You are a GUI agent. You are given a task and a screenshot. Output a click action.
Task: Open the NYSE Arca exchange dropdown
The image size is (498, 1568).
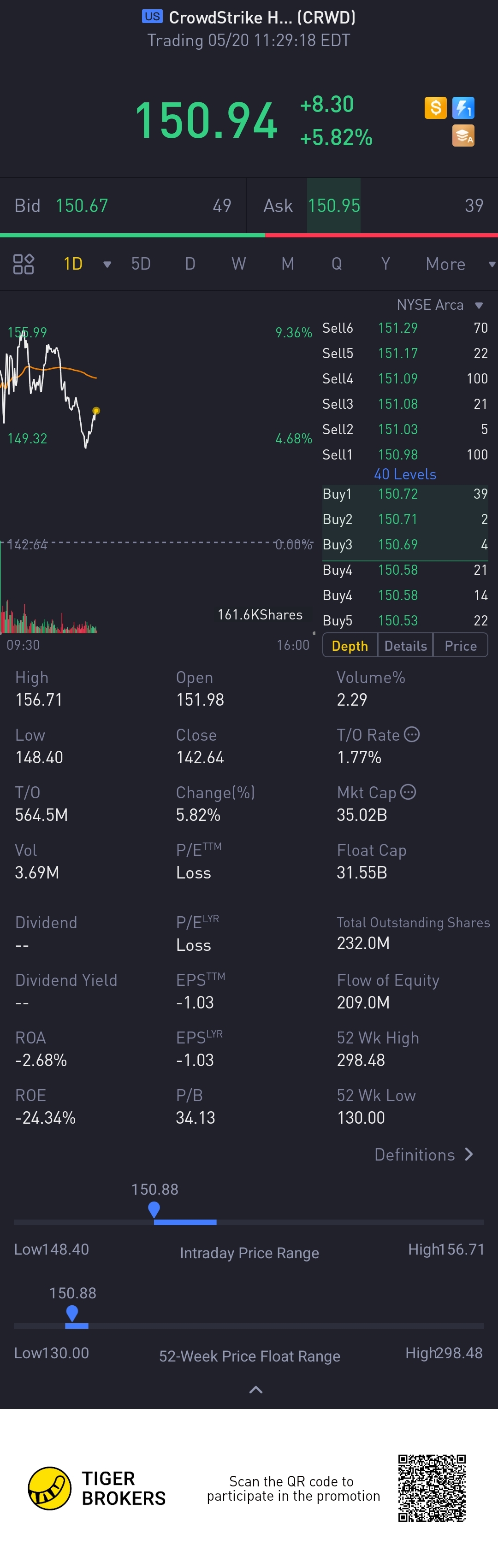(x=439, y=305)
